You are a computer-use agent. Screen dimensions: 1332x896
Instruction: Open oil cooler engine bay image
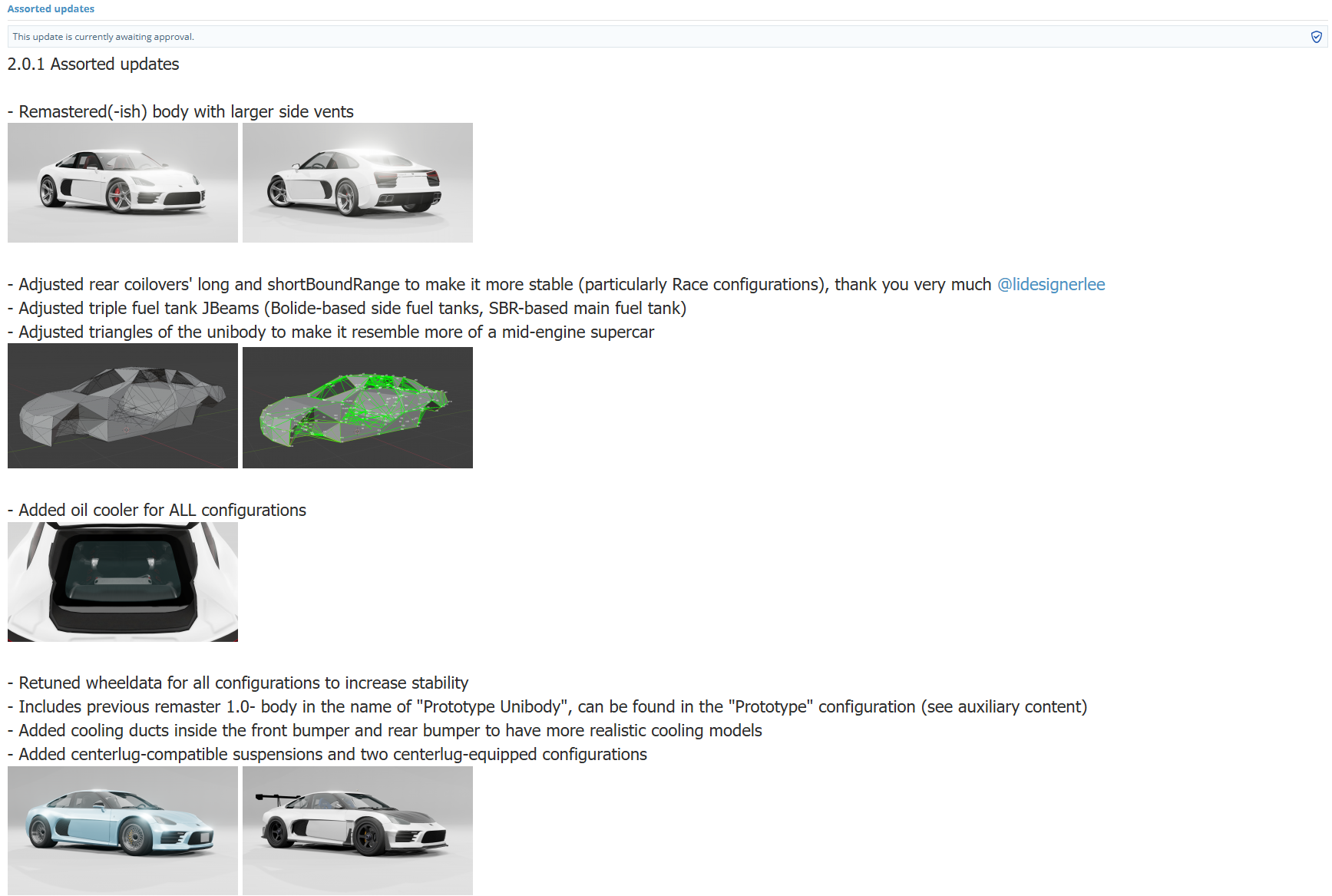point(123,582)
